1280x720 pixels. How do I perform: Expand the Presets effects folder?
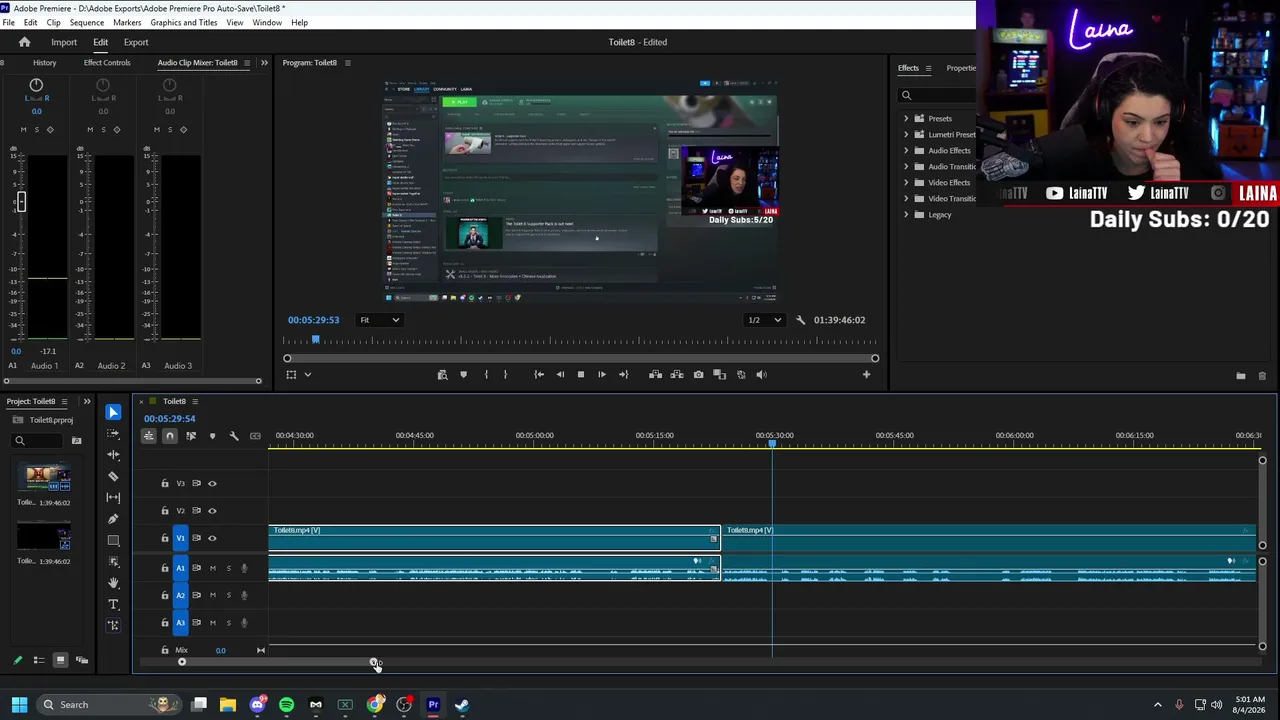[x=906, y=118]
